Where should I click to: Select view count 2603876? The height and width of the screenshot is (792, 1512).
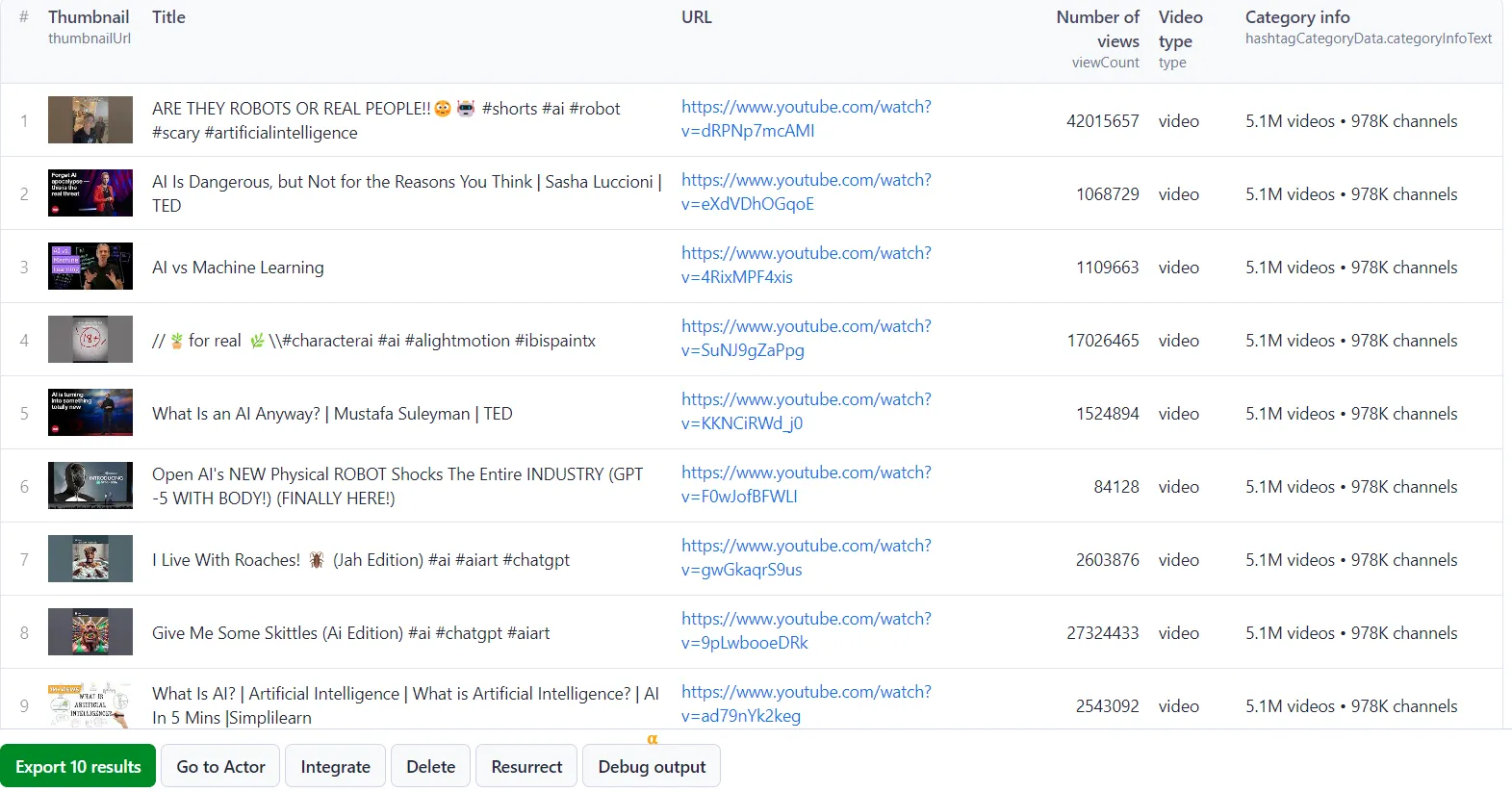pyautogui.click(x=1107, y=560)
